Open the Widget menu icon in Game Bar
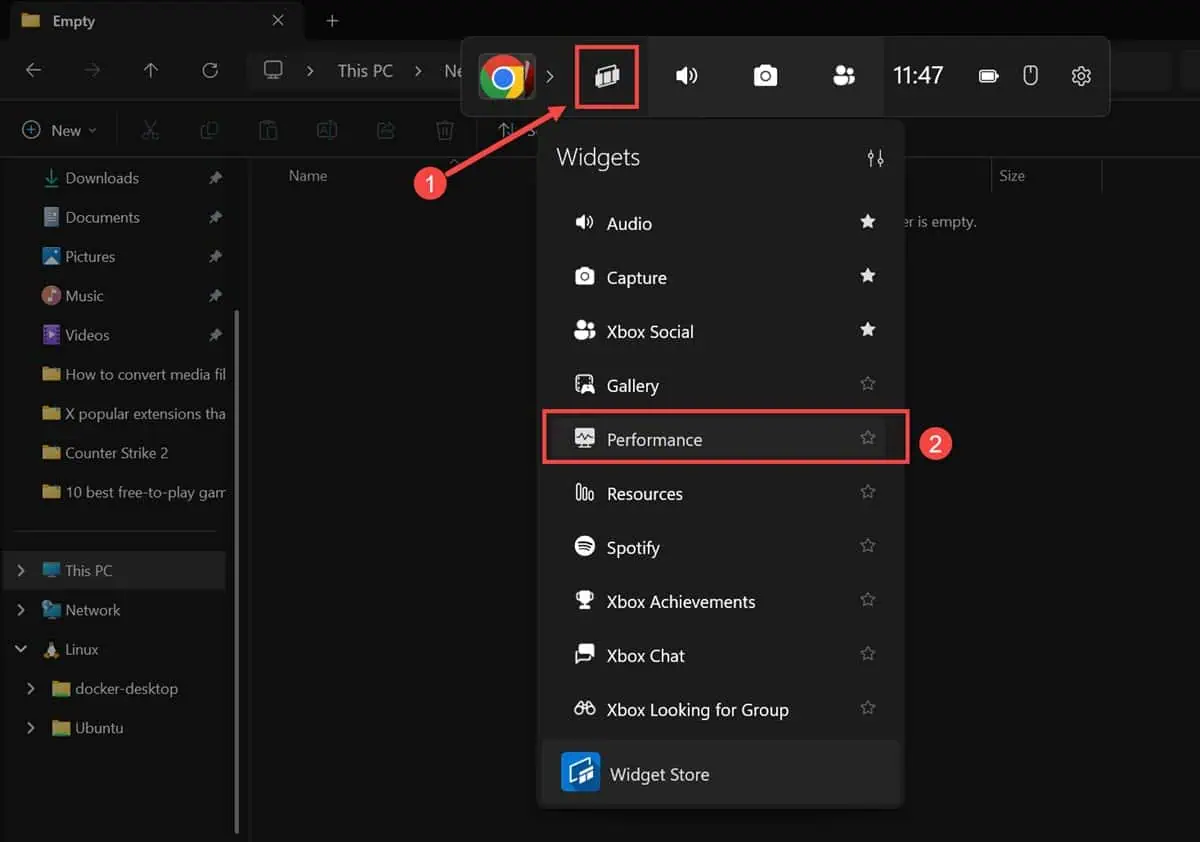Viewport: 1200px width, 842px height. [x=607, y=77]
